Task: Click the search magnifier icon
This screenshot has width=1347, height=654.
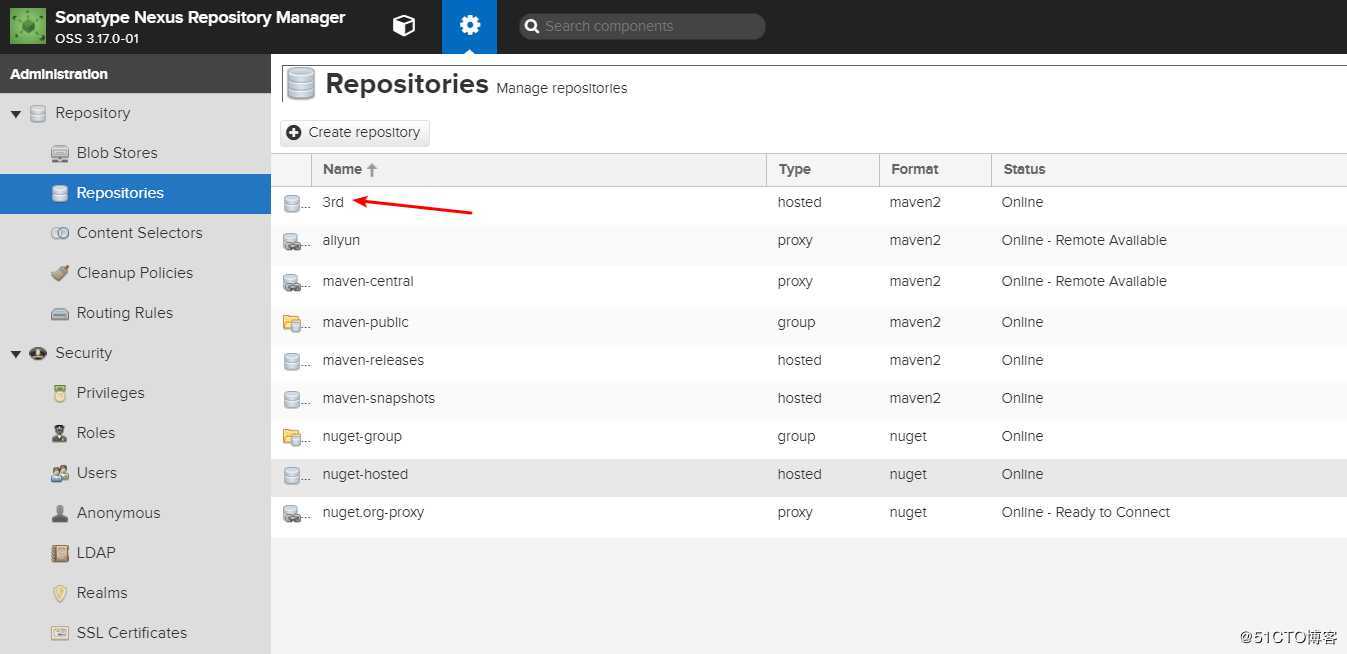Action: 531,27
